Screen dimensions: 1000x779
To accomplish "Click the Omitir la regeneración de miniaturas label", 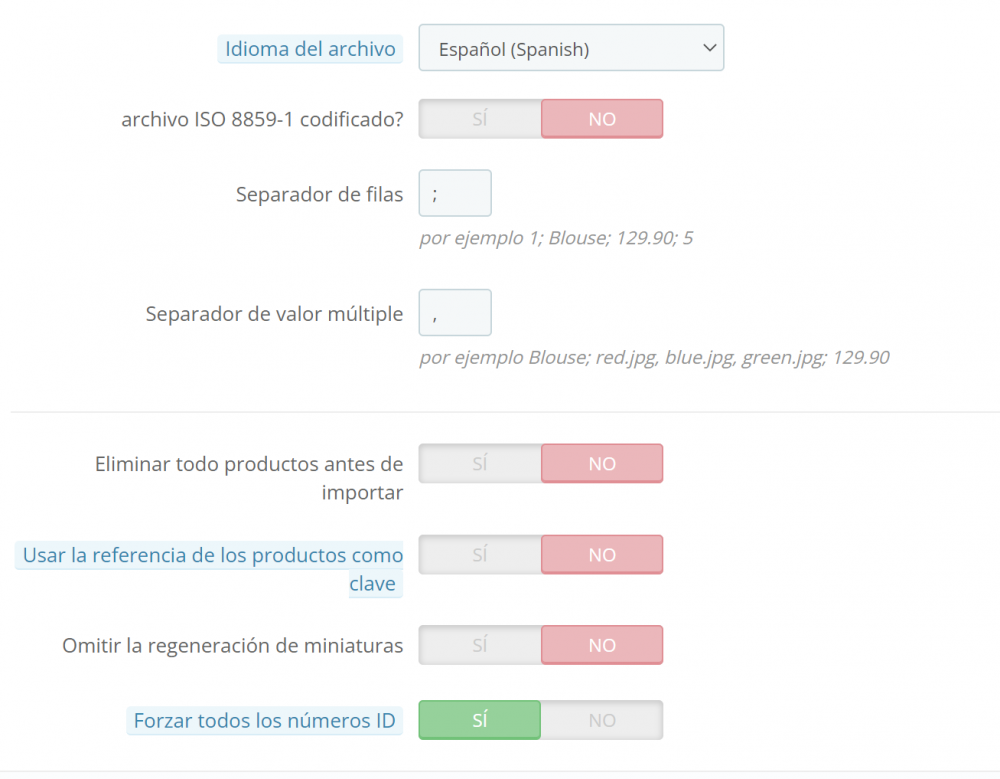I will [x=232, y=646].
